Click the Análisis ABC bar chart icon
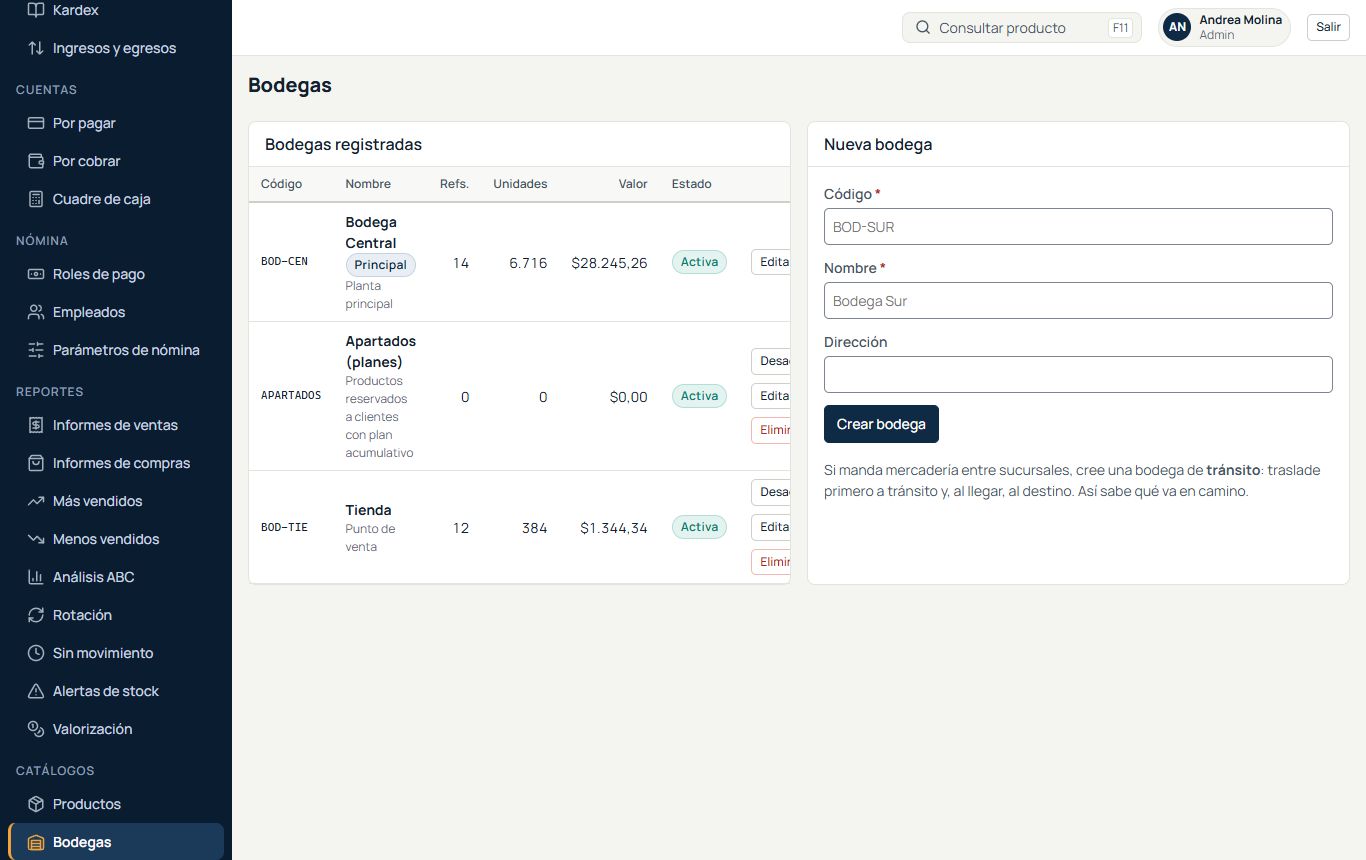Viewport: 1366px width, 860px height. click(36, 577)
